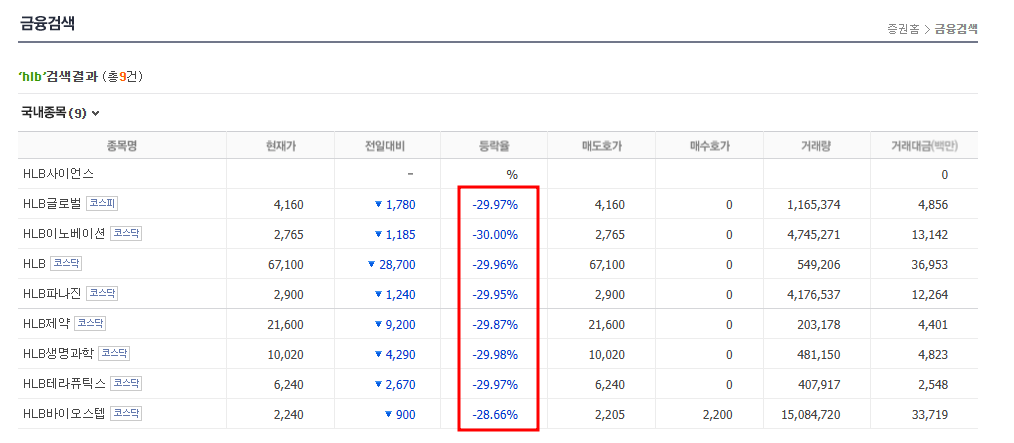The width and height of the screenshot is (1014, 443).
Task: Click the 4,745,271 volume value
Action: pyautogui.click(x=814, y=235)
